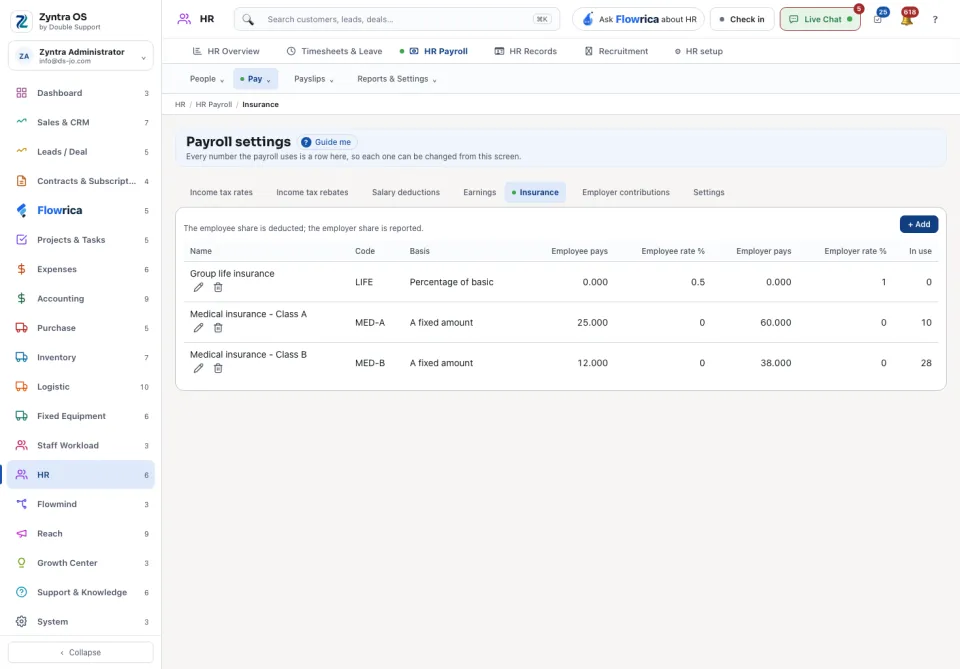Click the Percentage of basic cell
Viewport: 960px width, 669px height.
(451, 282)
